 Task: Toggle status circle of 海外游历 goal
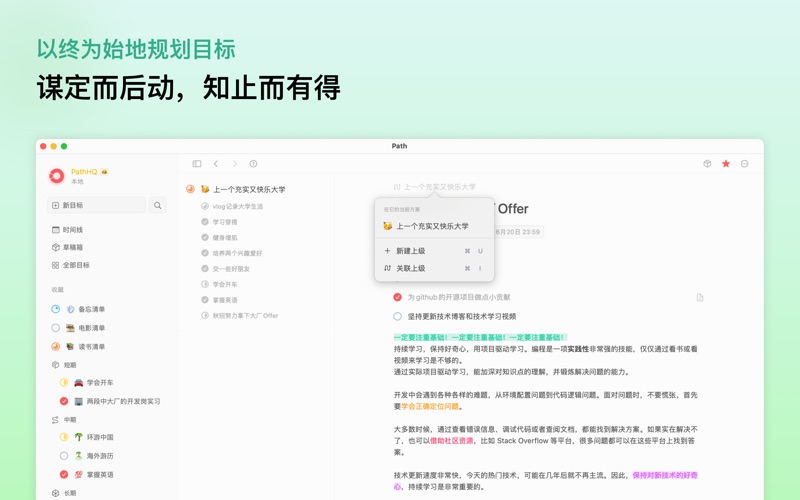[64, 456]
